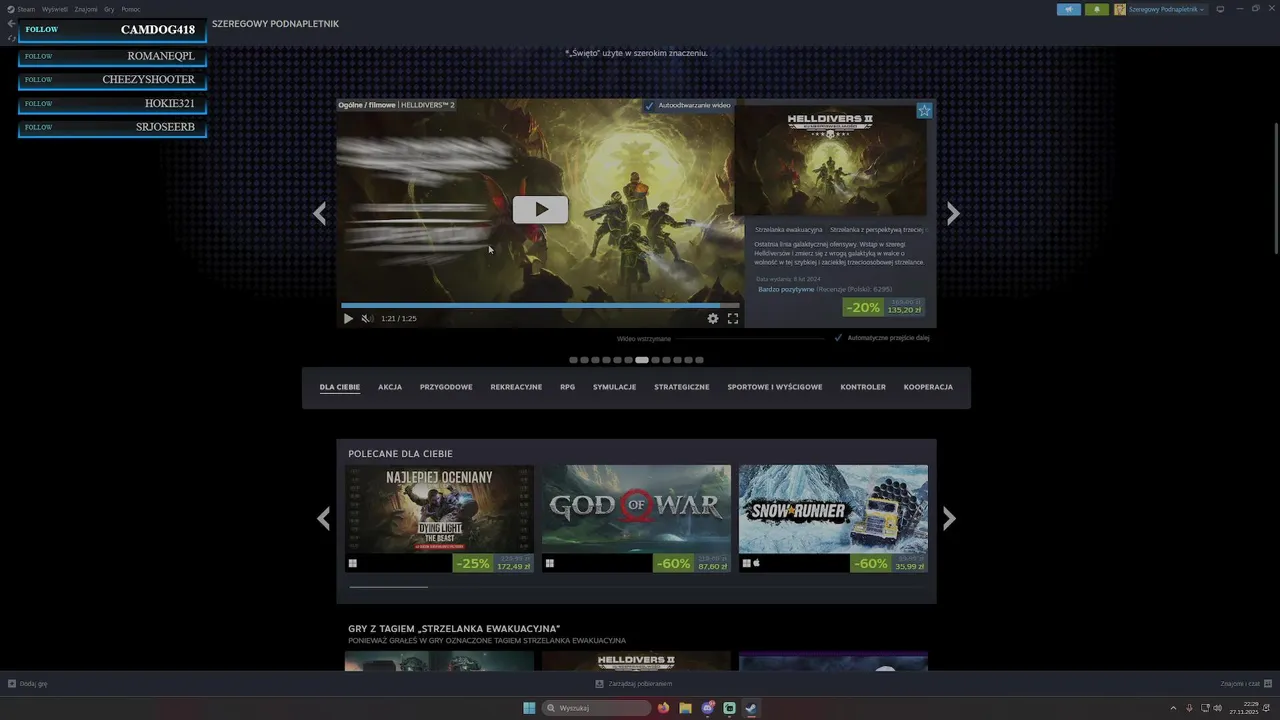1280x720 pixels.
Task: Click Dodaj grę add game button
Action: pyautogui.click(x=28, y=684)
